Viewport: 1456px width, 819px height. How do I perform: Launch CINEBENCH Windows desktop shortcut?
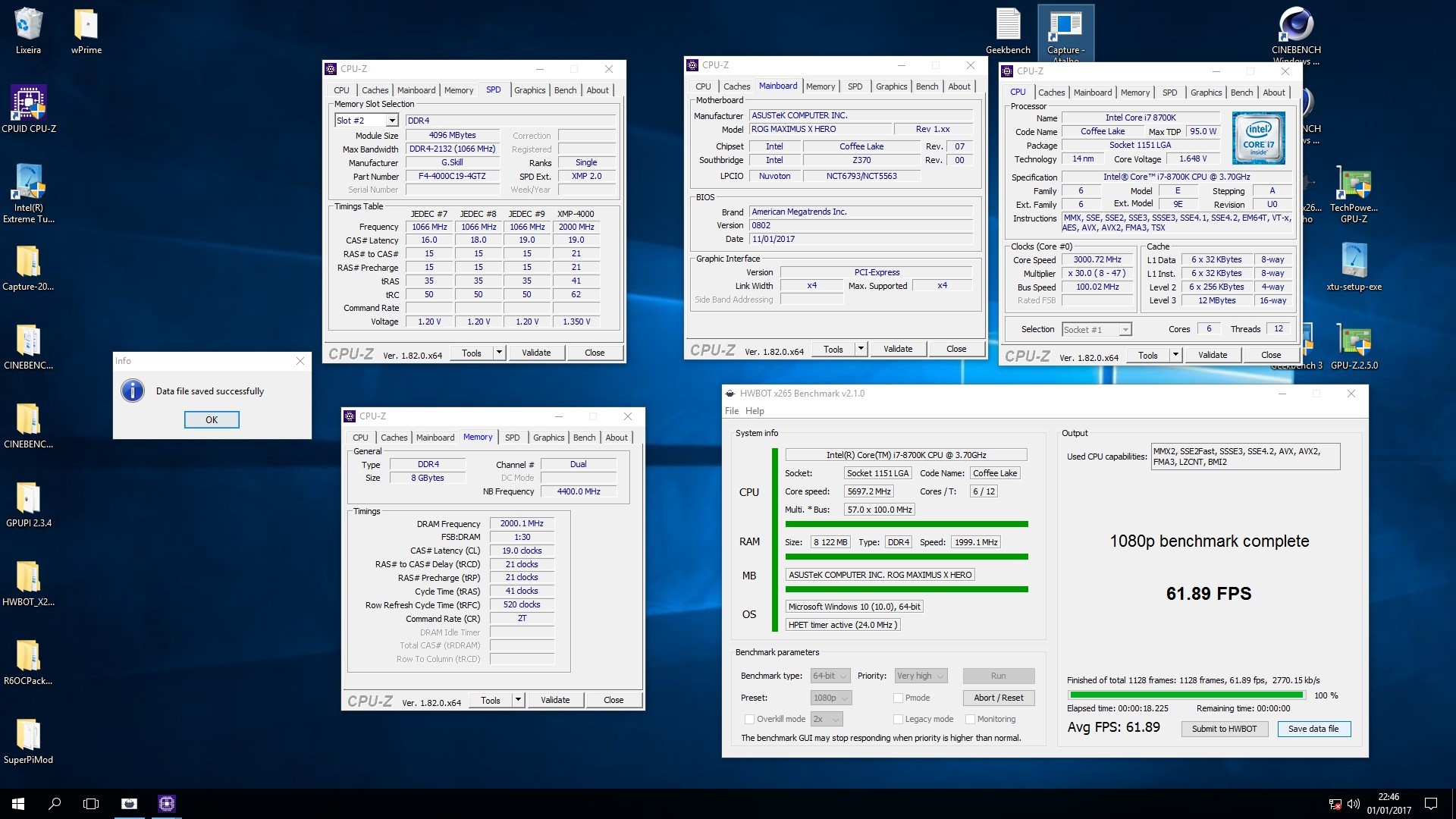click(1296, 34)
